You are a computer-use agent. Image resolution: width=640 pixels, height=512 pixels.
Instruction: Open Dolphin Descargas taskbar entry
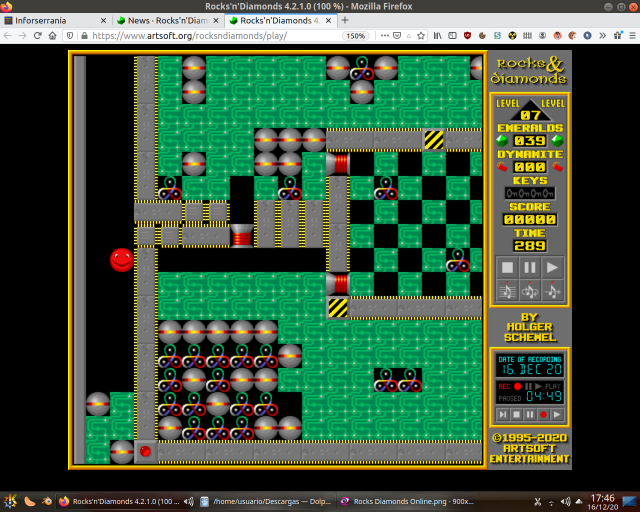pos(266,501)
